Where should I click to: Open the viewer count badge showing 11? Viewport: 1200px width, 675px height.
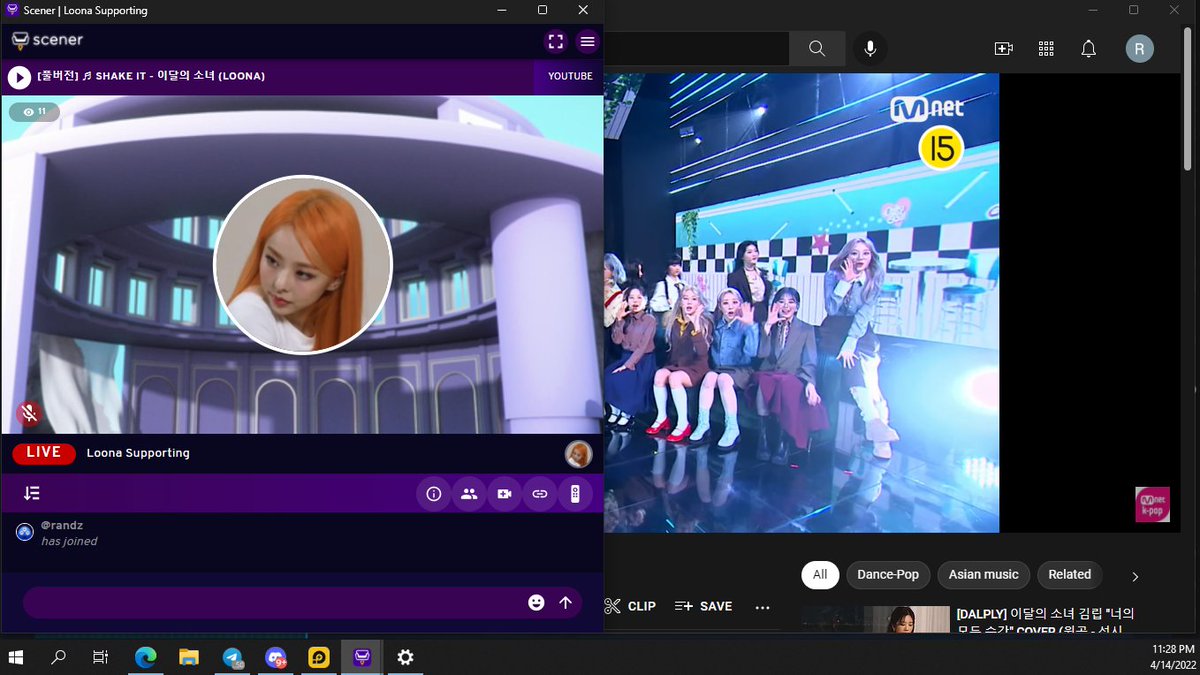point(35,112)
